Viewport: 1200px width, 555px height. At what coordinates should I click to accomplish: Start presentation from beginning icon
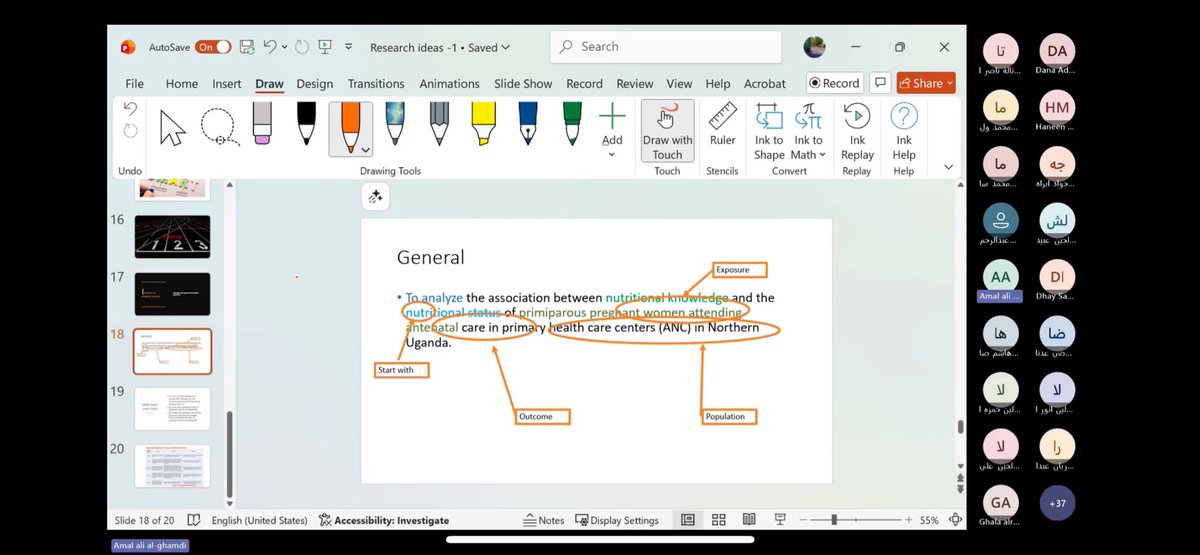pyautogui.click(x=324, y=47)
